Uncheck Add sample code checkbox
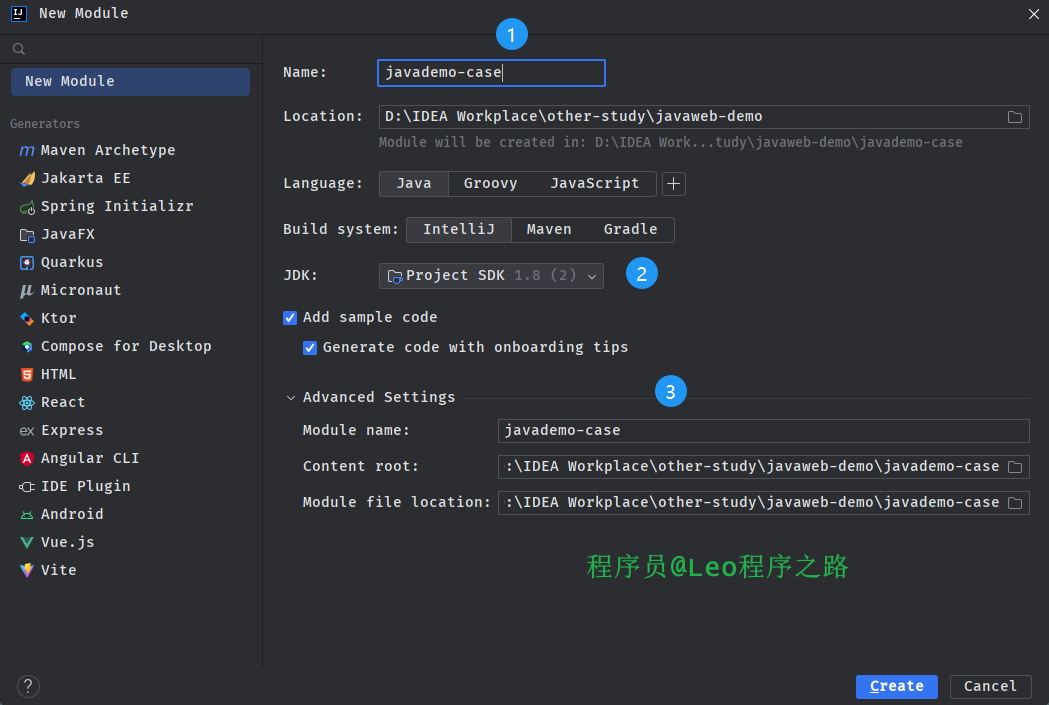 point(290,318)
